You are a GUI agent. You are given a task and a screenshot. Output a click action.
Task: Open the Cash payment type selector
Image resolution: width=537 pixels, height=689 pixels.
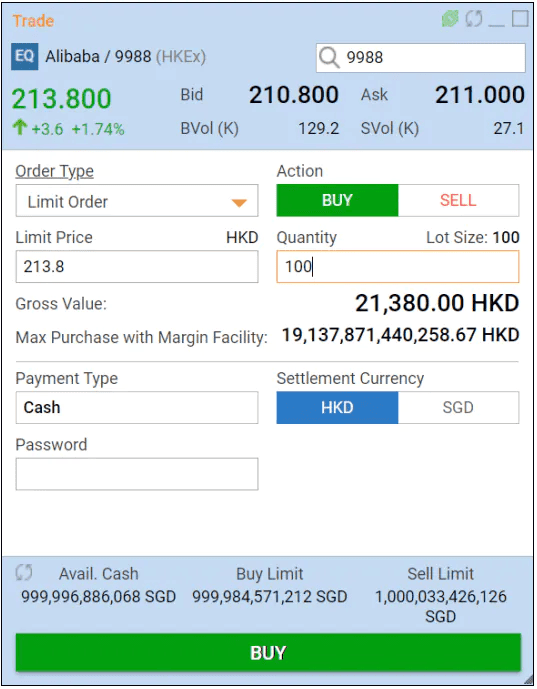pyautogui.click(x=137, y=408)
